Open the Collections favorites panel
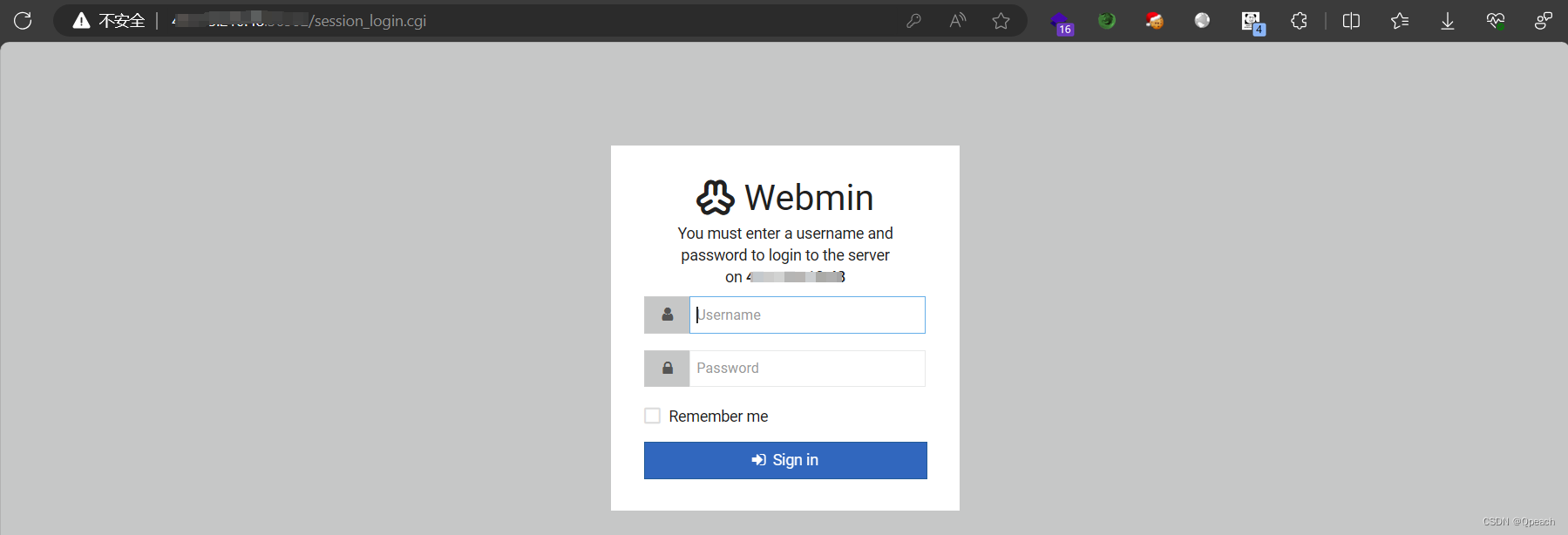Image resolution: width=1568 pixels, height=535 pixels. coord(1399,20)
